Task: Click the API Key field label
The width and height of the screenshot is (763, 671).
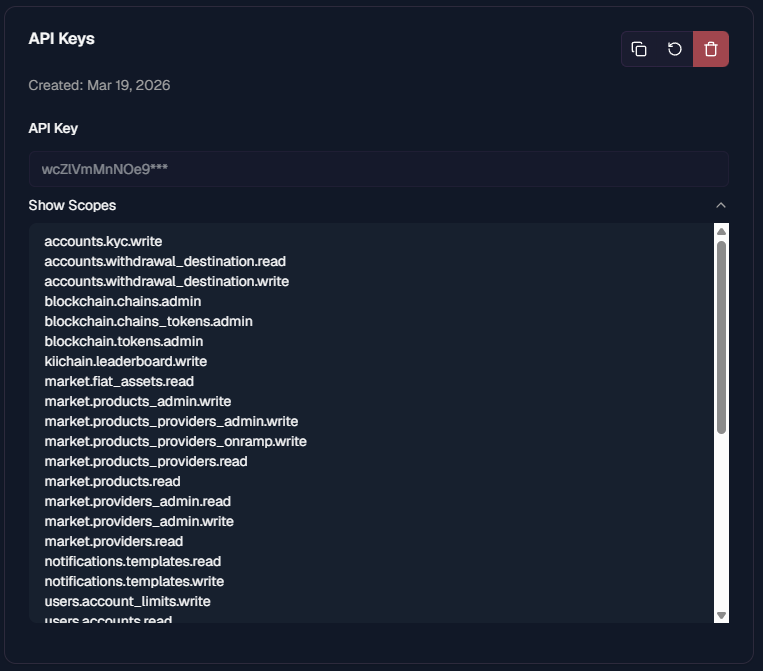Action: pos(53,128)
